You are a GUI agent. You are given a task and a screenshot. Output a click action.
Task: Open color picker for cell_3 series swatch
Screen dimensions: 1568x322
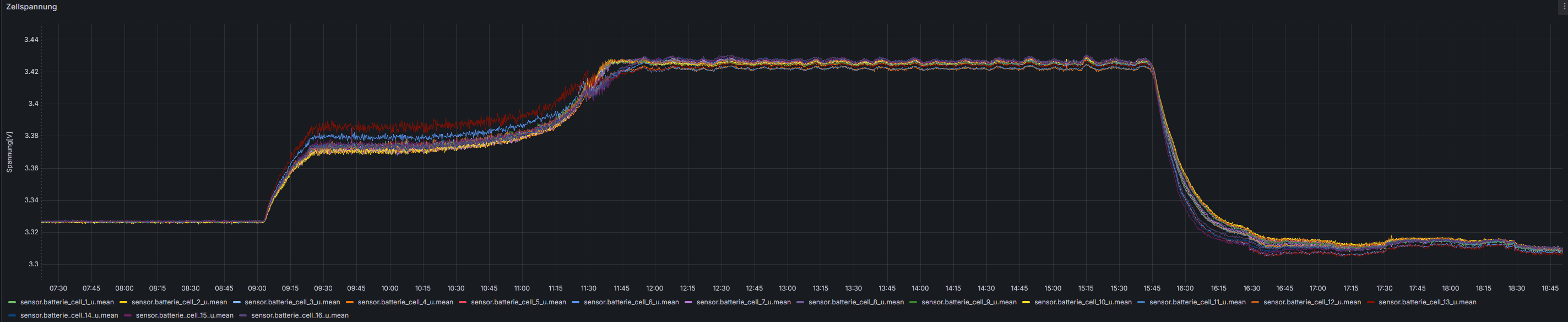click(x=237, y=302)
